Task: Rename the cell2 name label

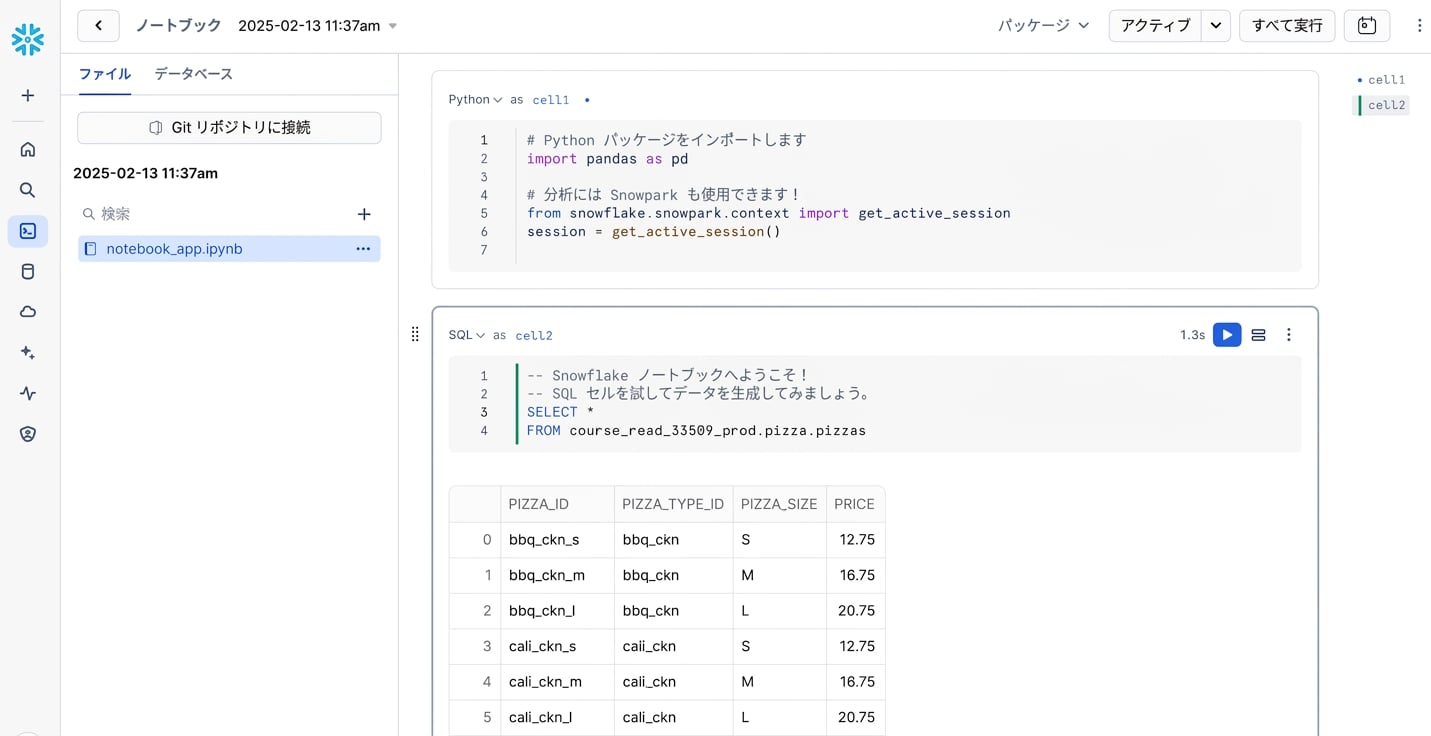Action: 534,336
